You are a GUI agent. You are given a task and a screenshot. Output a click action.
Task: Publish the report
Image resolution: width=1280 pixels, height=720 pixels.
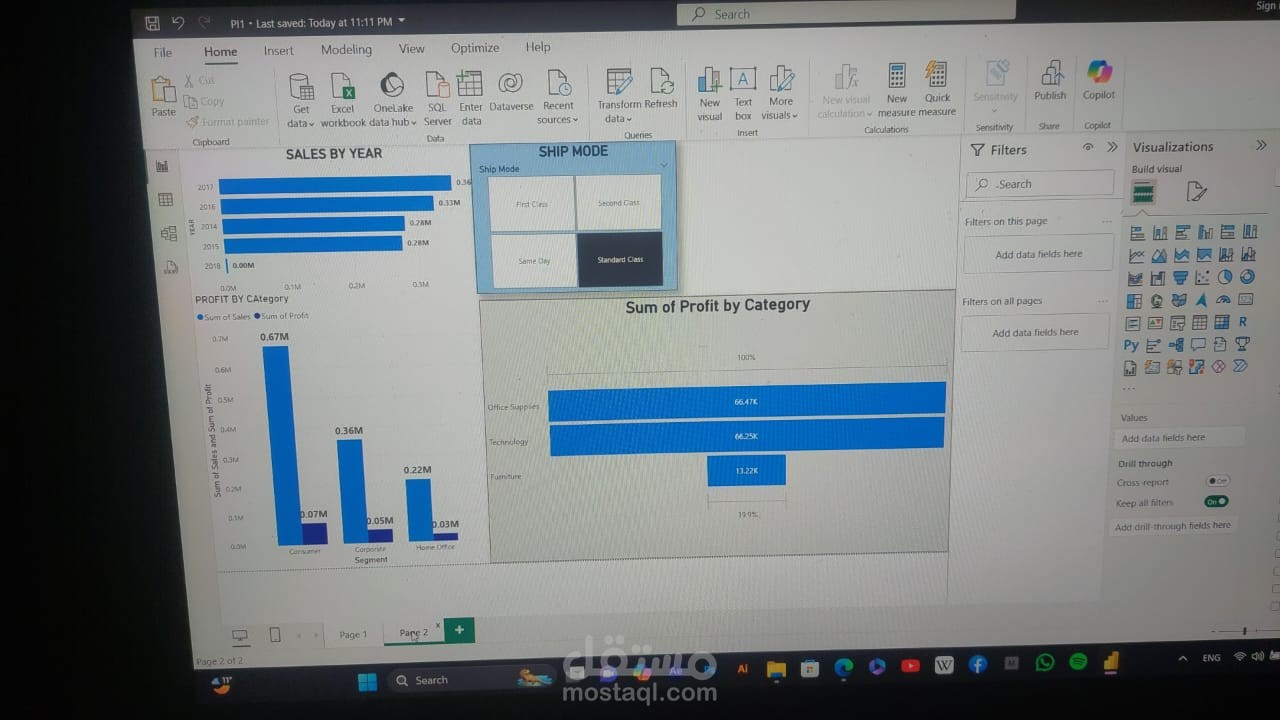1050,81
